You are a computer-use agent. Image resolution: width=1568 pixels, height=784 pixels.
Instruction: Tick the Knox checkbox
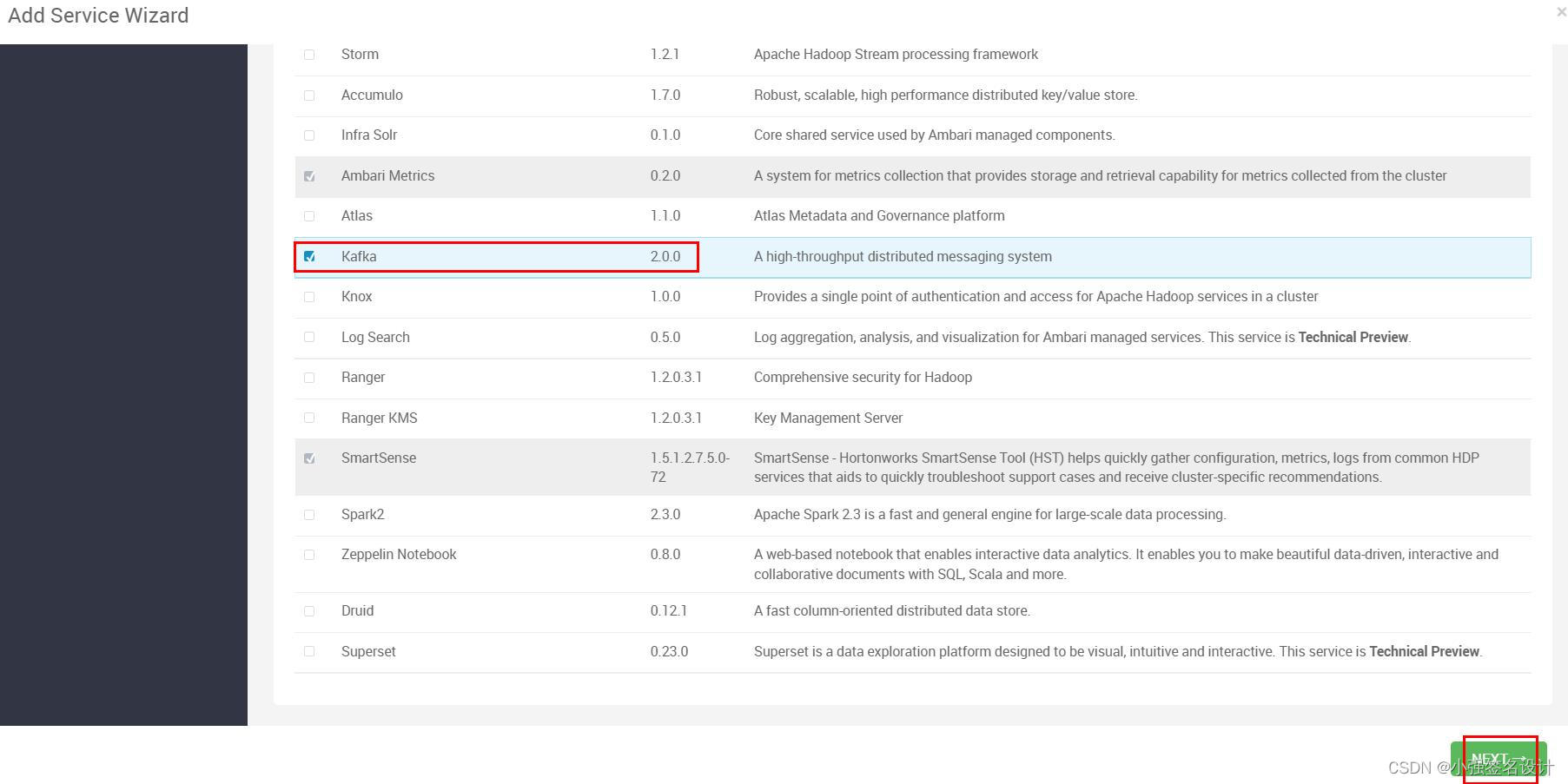point(309,297)
